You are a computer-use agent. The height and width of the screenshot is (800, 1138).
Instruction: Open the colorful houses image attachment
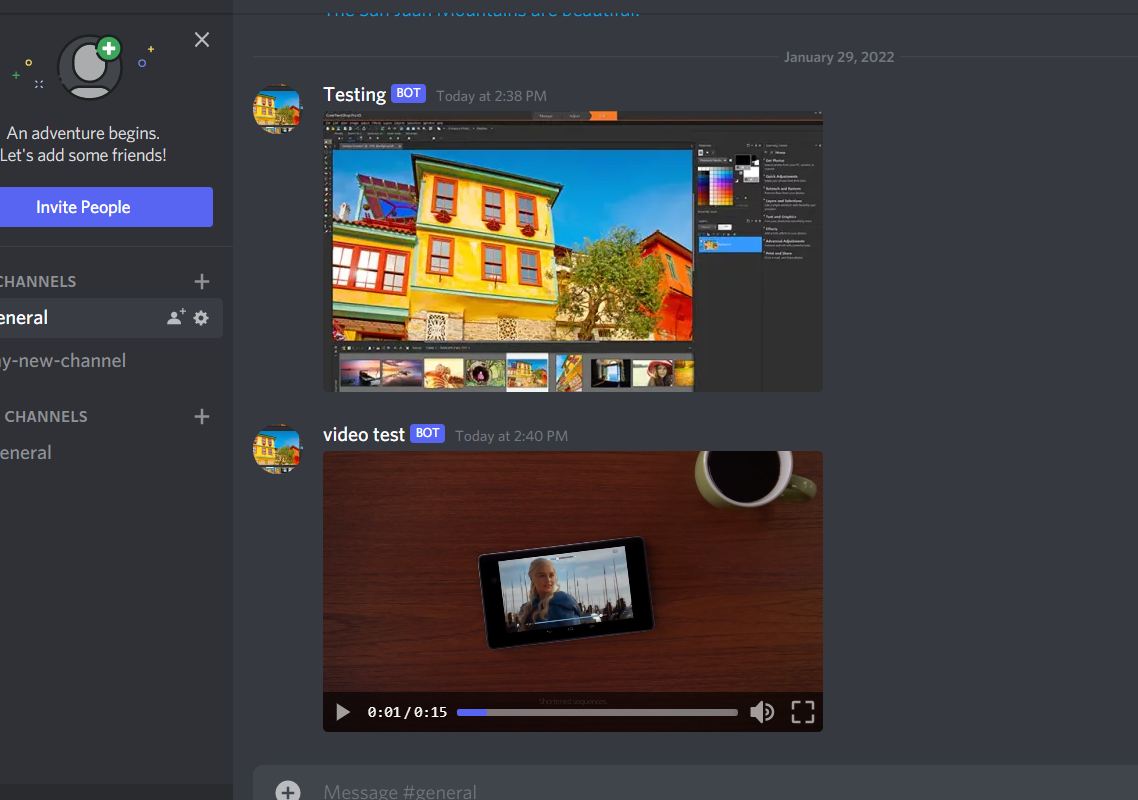click(572, 251)
